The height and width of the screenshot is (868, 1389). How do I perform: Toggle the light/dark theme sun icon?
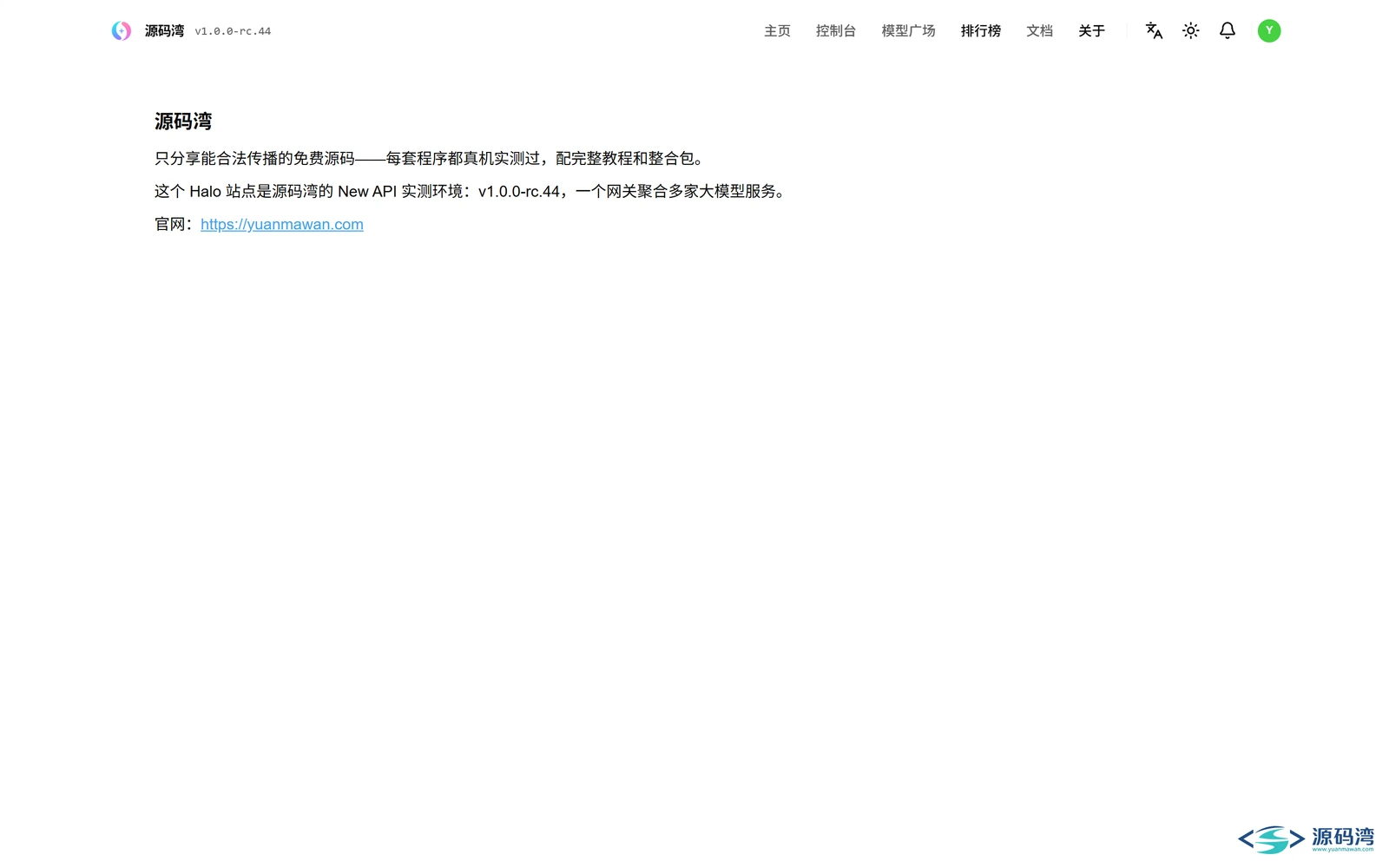click(1190, 30)
